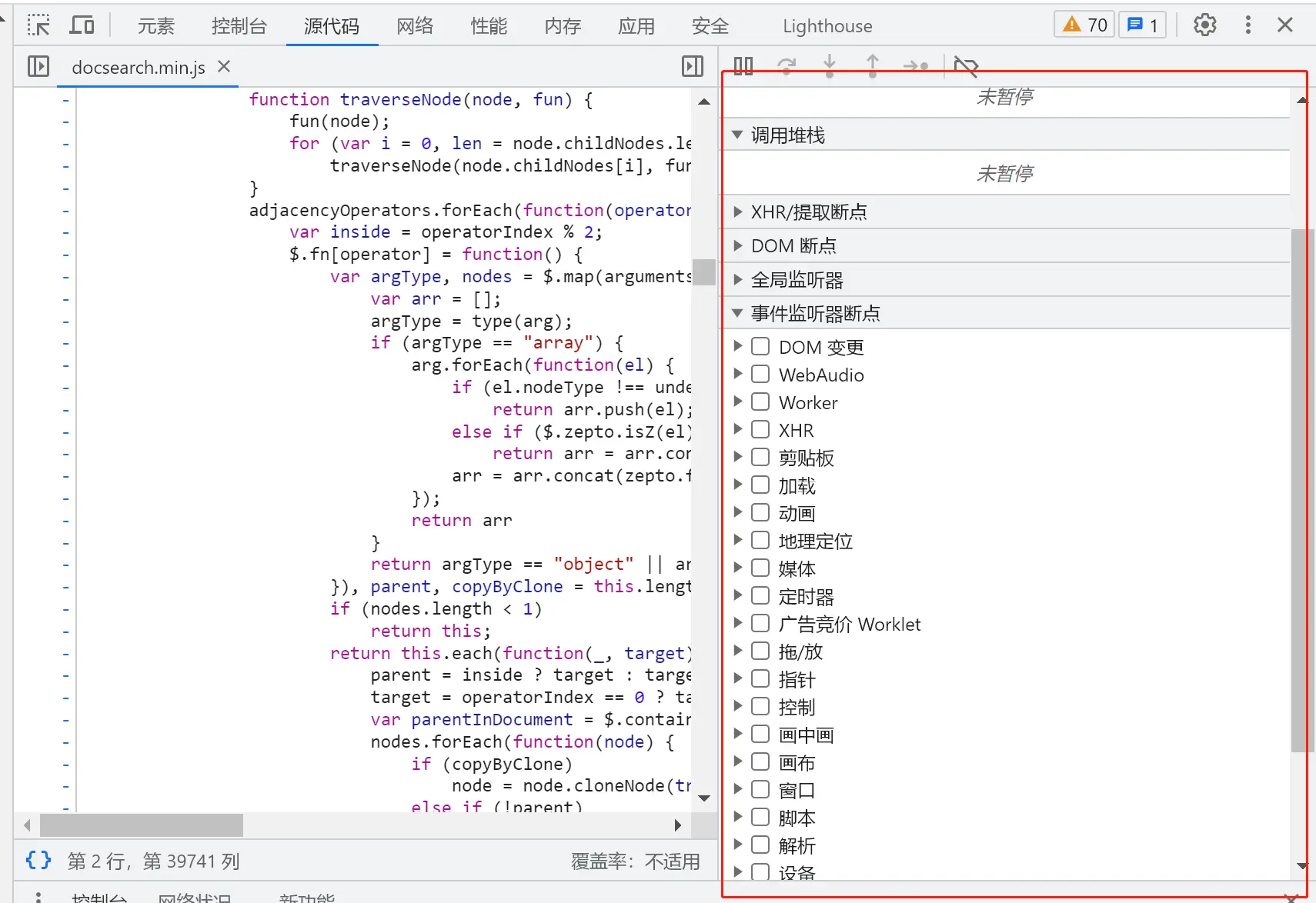Screen dimensions: 1316x903
Task: Click the pause script execution button
Action: point(743,66)
